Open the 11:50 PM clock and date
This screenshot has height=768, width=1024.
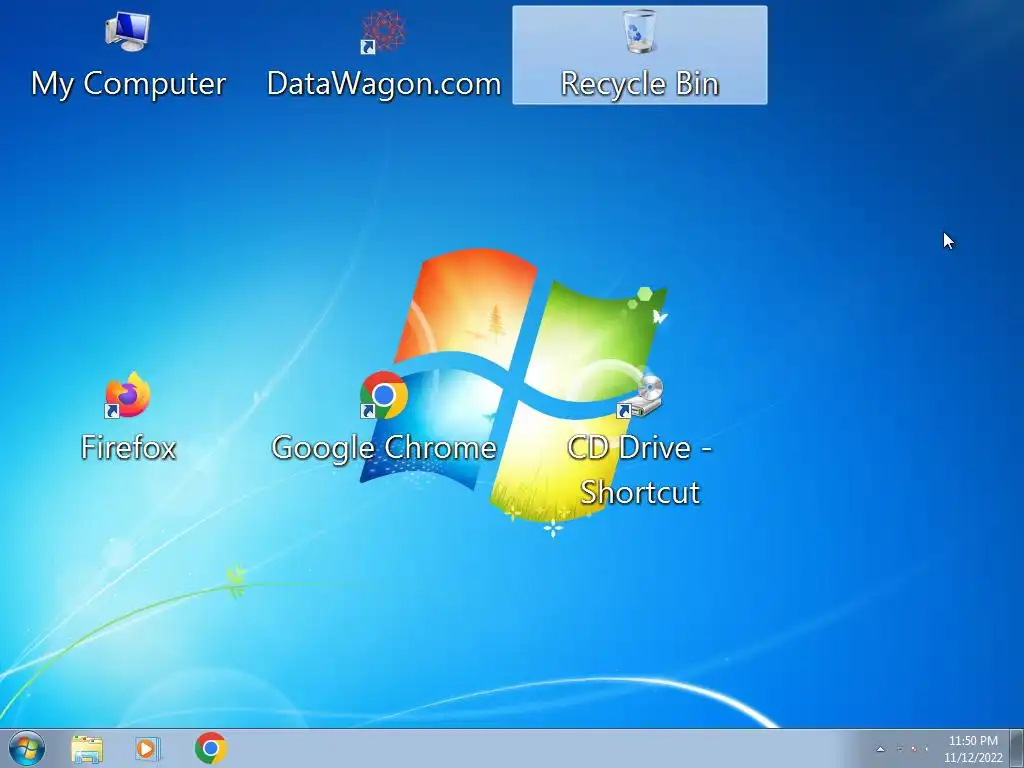(973, 749)
